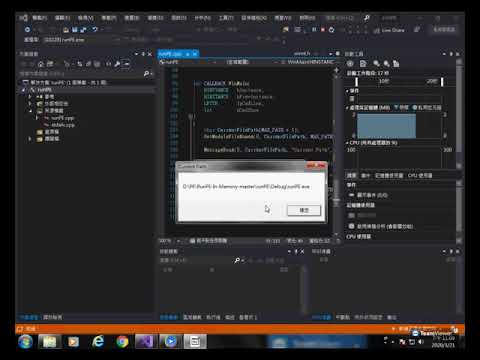Click the search icon in the Autos panel
This screenshot has width=480, height=360.
click(237, 260)
